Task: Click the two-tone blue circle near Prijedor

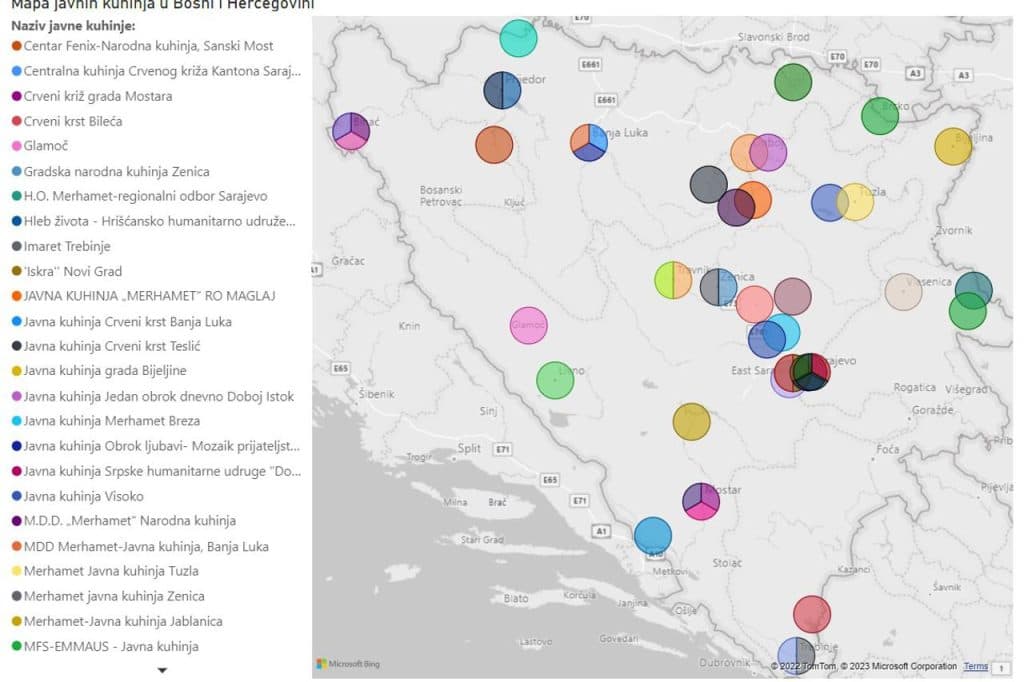Action: (x=502, y=89)
